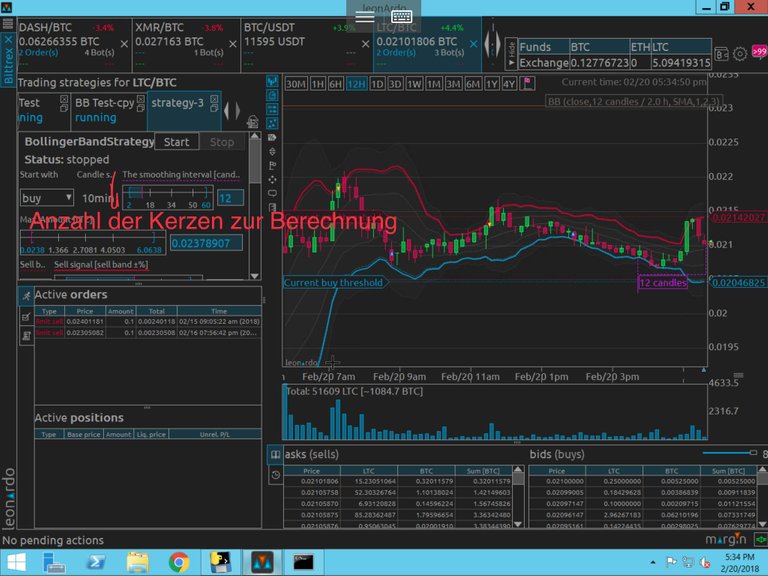The width and height of the screenshot is (768, 576).
Task: Set chart timeframe to 1M
Action: (434, 84)
